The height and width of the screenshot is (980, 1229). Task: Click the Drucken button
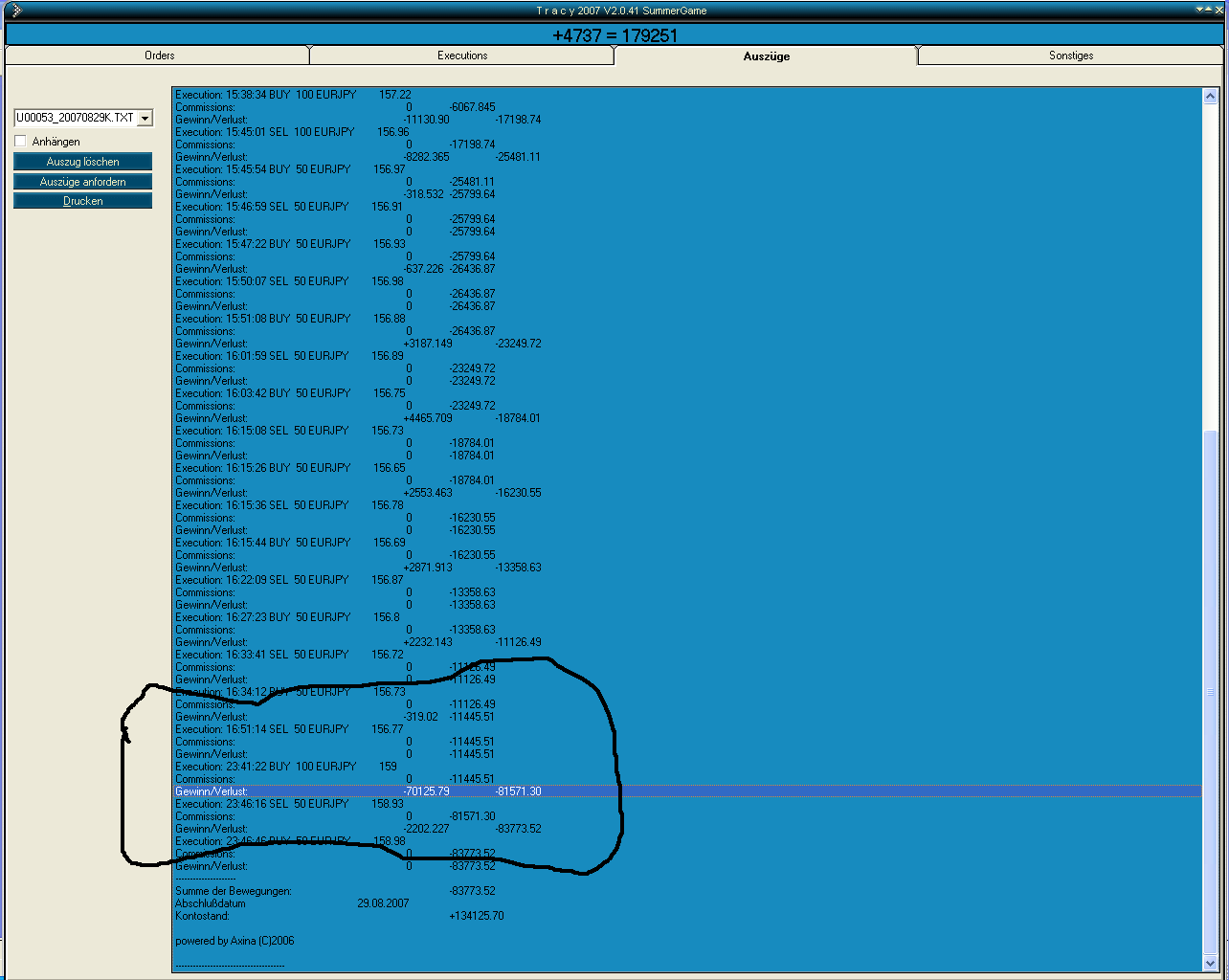click(83, 201)
